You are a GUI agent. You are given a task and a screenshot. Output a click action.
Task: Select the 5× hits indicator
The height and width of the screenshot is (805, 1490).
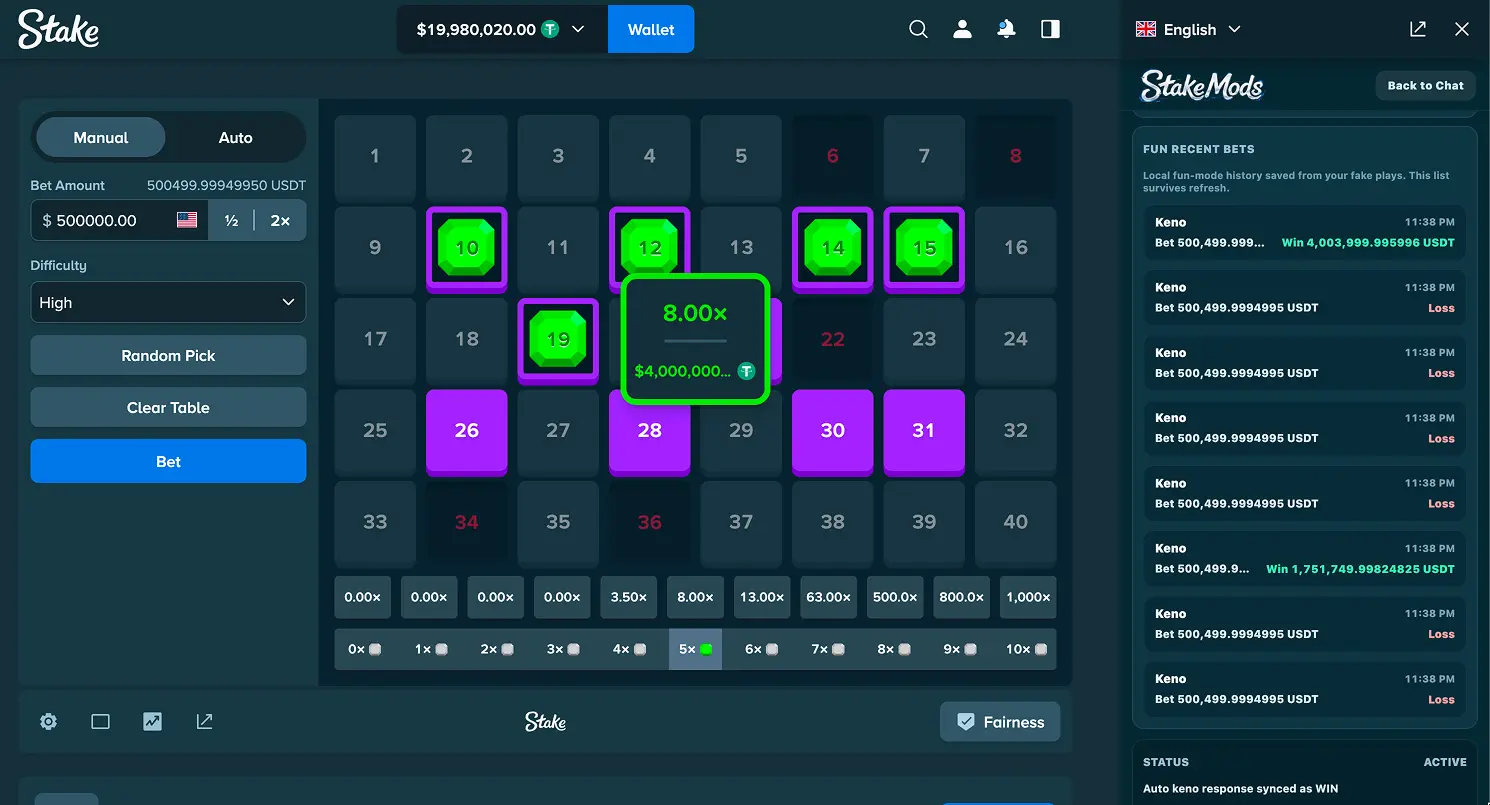(x=695, y=649)
